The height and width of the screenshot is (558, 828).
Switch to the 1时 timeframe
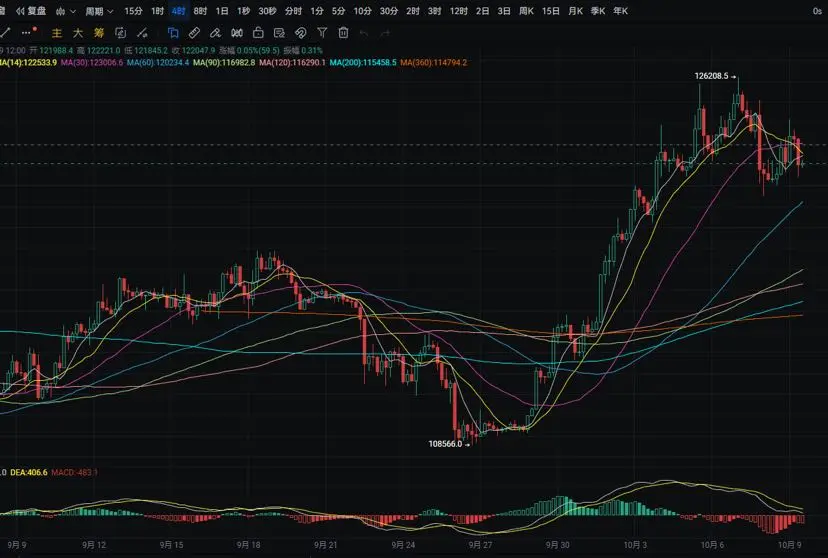tap(157, 11)
